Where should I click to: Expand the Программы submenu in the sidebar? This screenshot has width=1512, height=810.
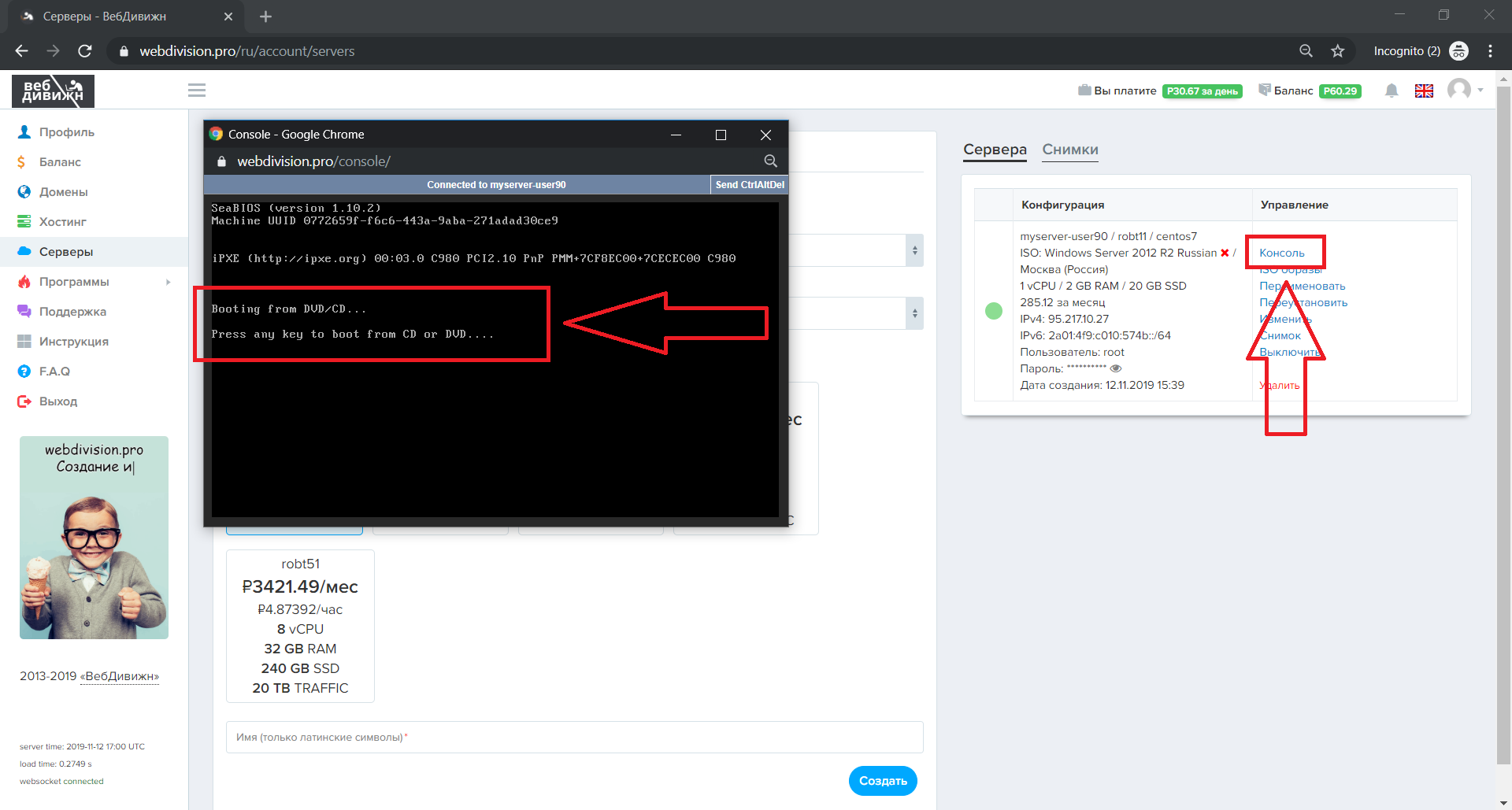[x=168, y=282]
